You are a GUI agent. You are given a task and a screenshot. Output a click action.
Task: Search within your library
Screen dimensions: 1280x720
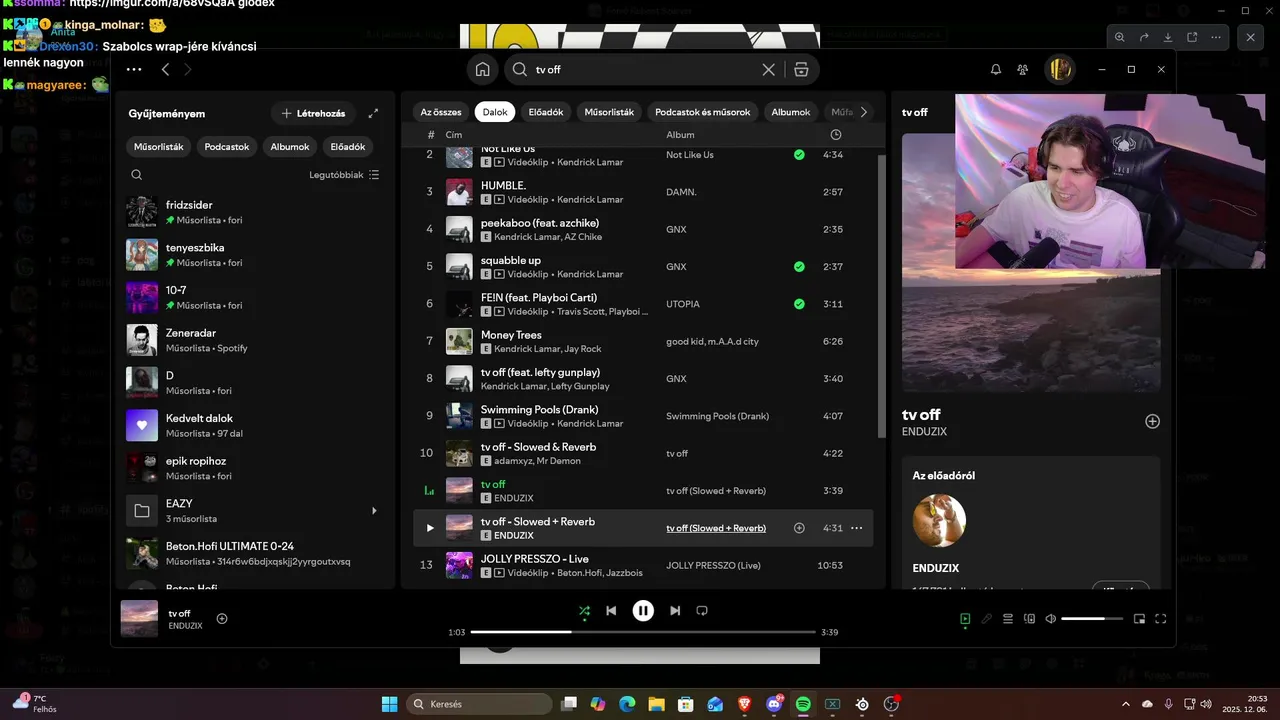click(x=137, y=175)
